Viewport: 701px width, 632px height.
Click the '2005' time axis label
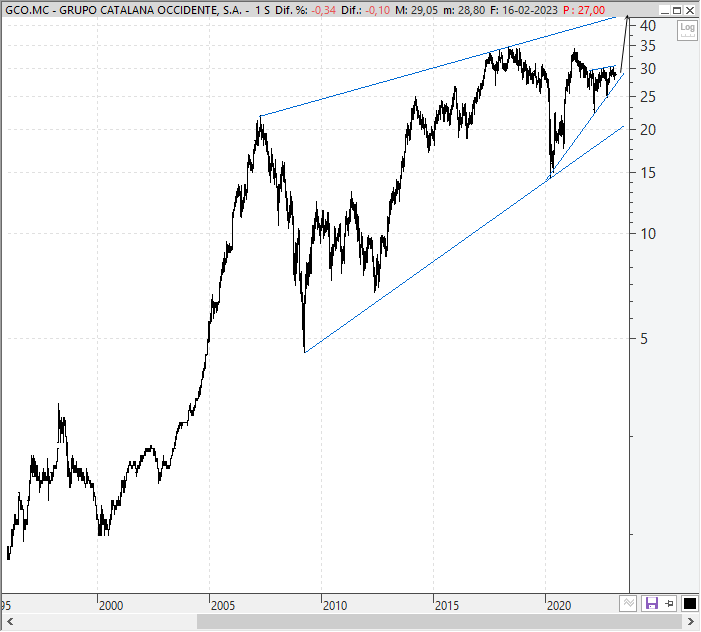coord(223,606)
